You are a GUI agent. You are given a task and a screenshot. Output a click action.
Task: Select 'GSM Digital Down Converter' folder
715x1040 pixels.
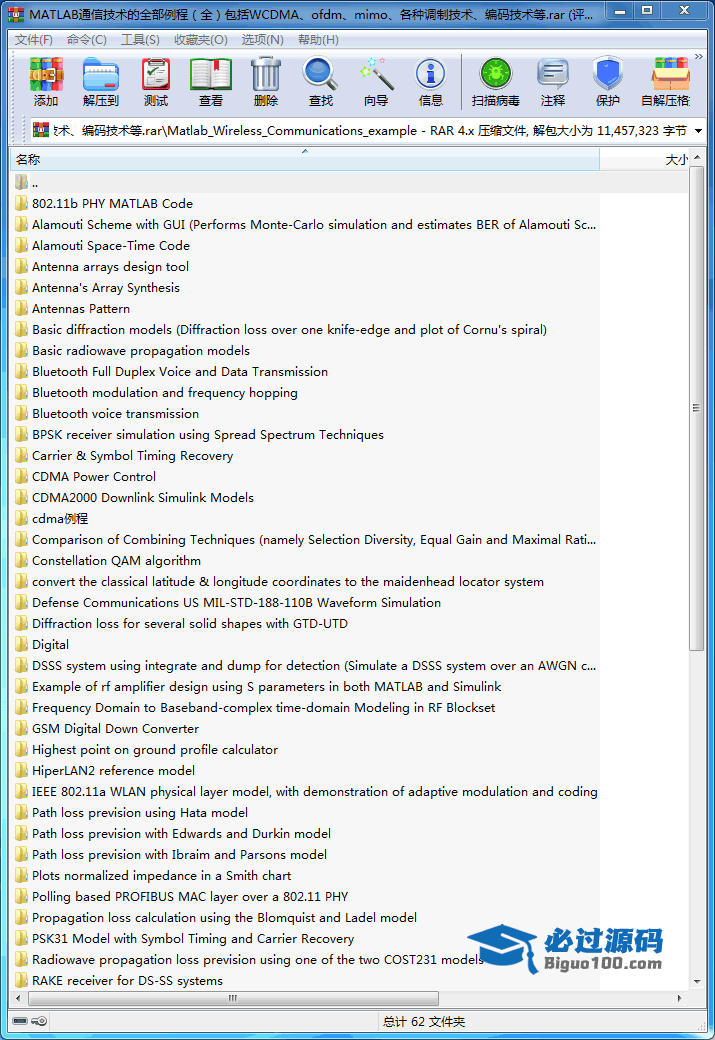(x=115, y=729)
